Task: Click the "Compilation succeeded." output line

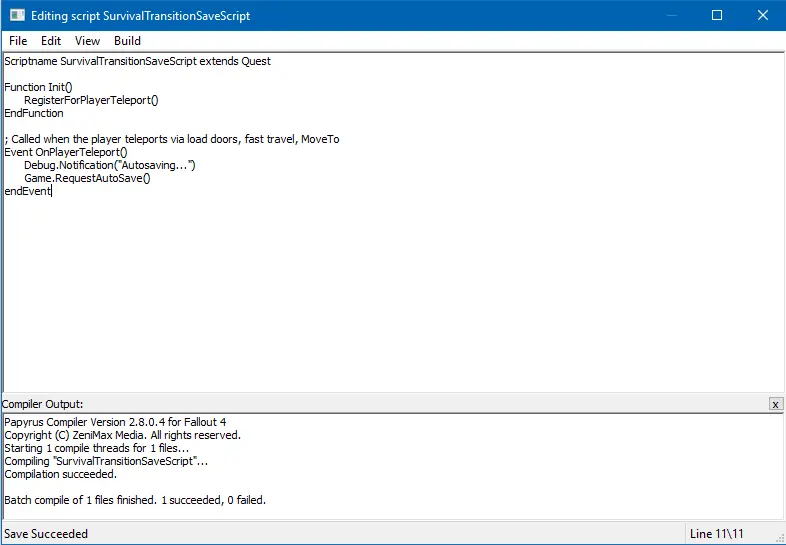Action: 60,474
